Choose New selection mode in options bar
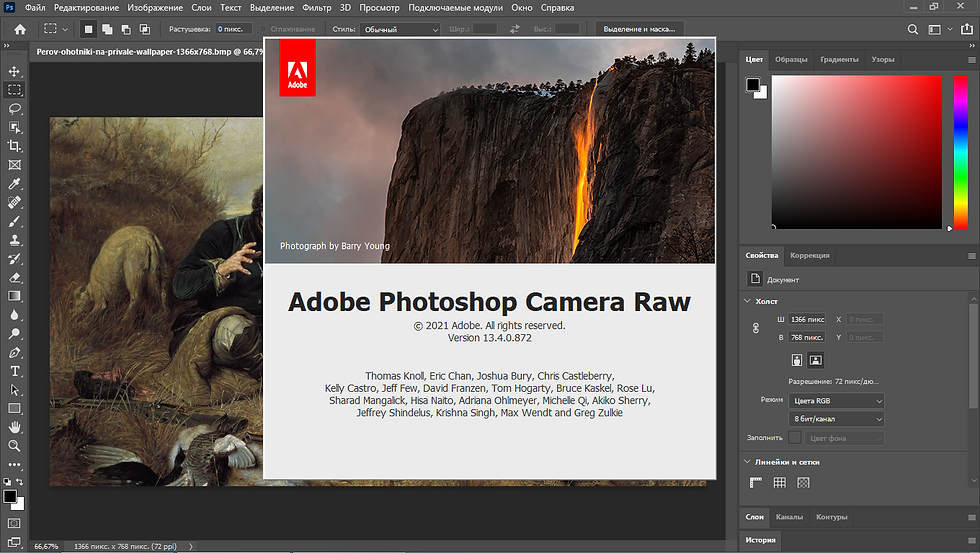980x553 pixels. click(89, 29)
